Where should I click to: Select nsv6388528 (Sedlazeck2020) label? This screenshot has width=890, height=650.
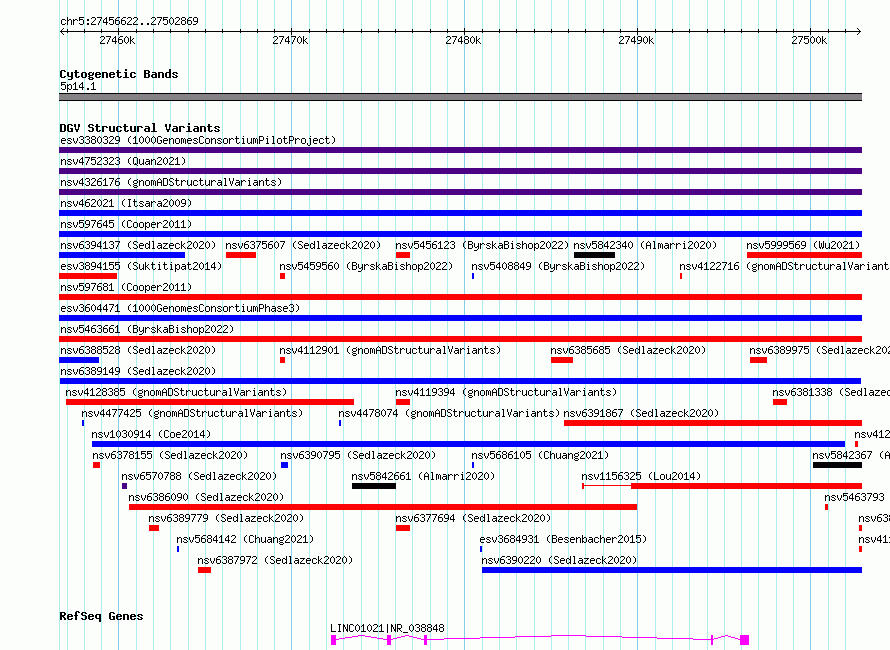138,350
